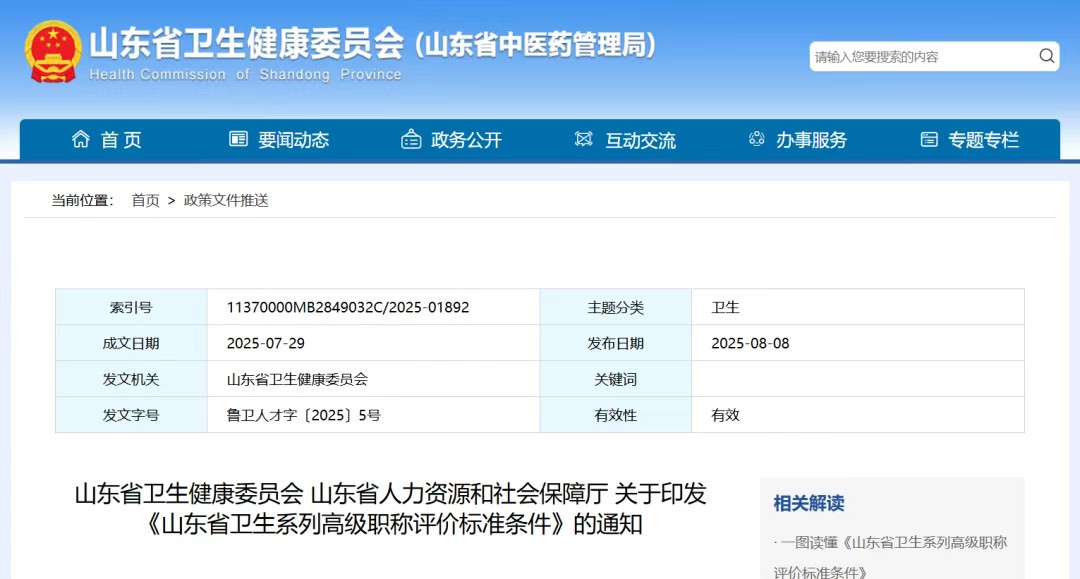
Task: Click the site title 山东省卫生健康委员会
Action: [247, 43]
